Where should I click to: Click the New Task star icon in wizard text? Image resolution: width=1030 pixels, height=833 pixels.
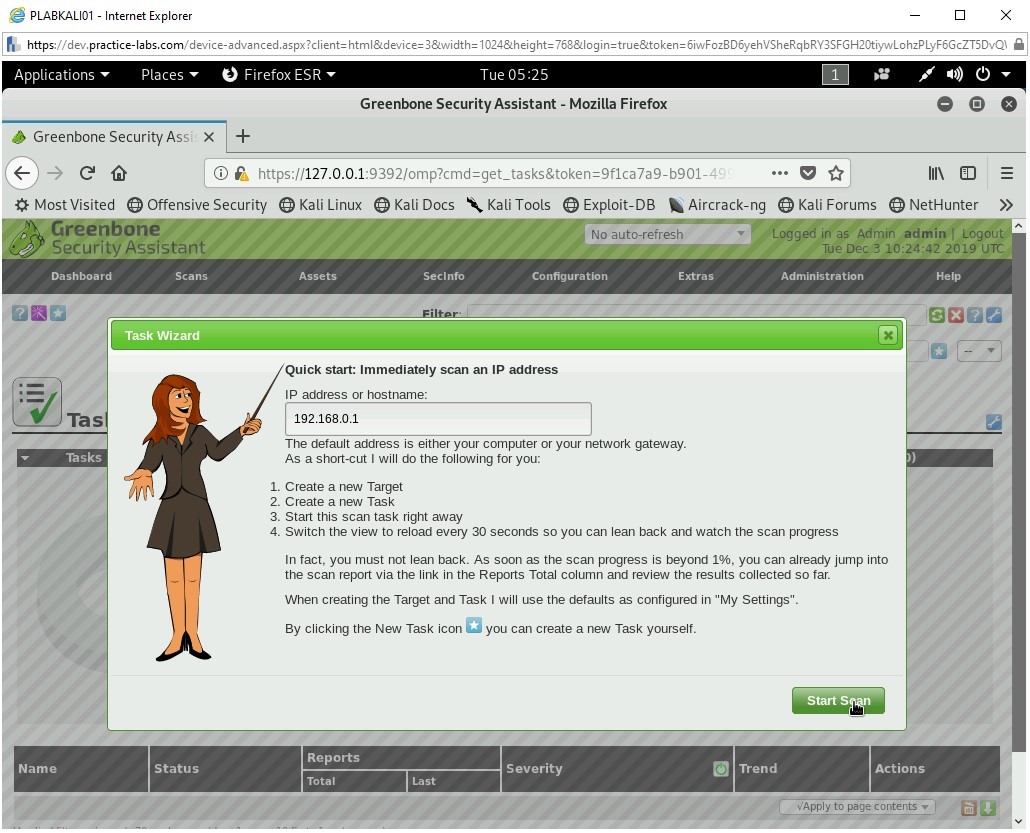[474, 627]
